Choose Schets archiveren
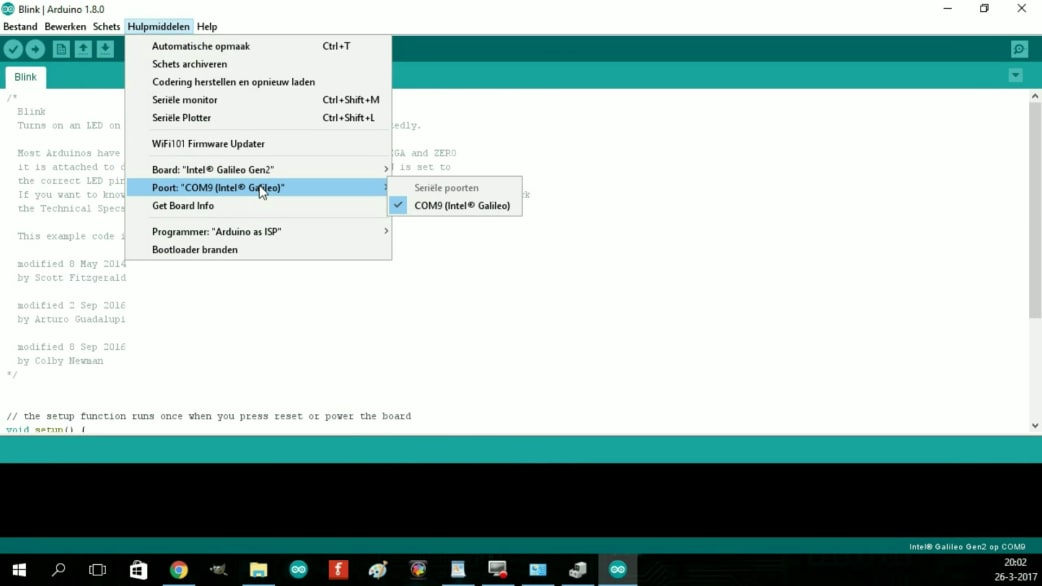Image resolution: width=1042 pixels, height=586 pixels. tap(259, 64)
